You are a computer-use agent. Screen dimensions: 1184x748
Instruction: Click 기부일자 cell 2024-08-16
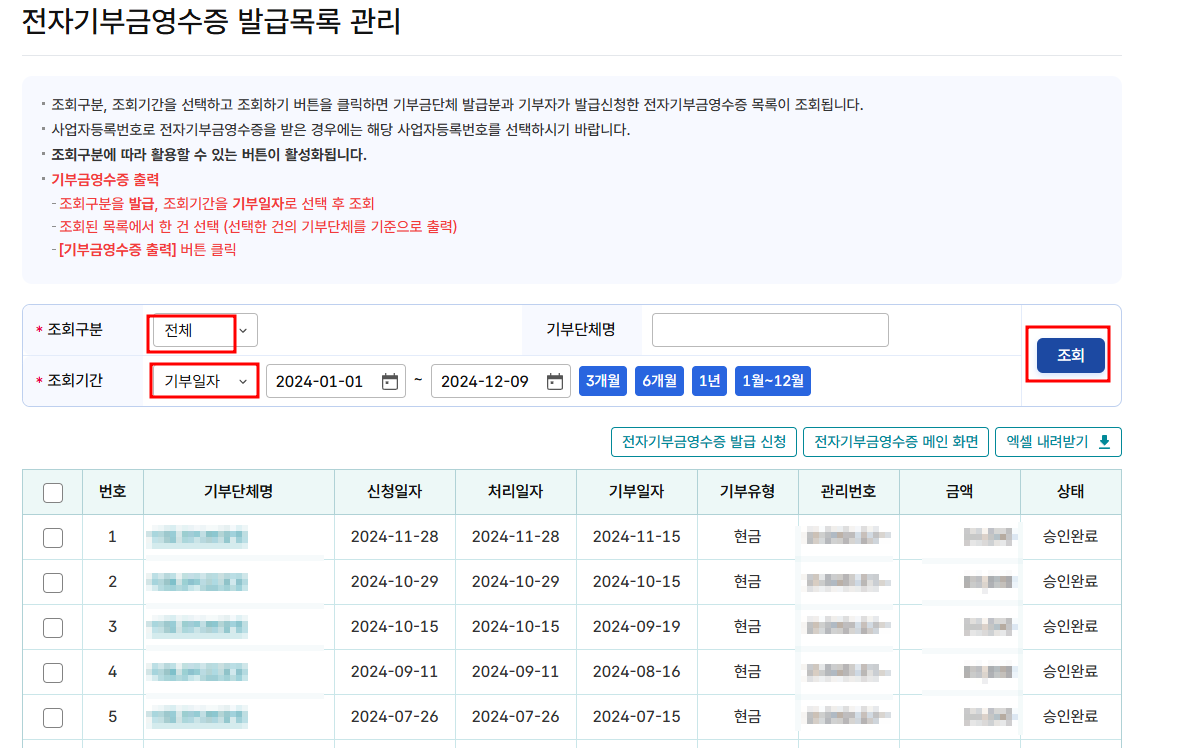[x=637, y=672]
